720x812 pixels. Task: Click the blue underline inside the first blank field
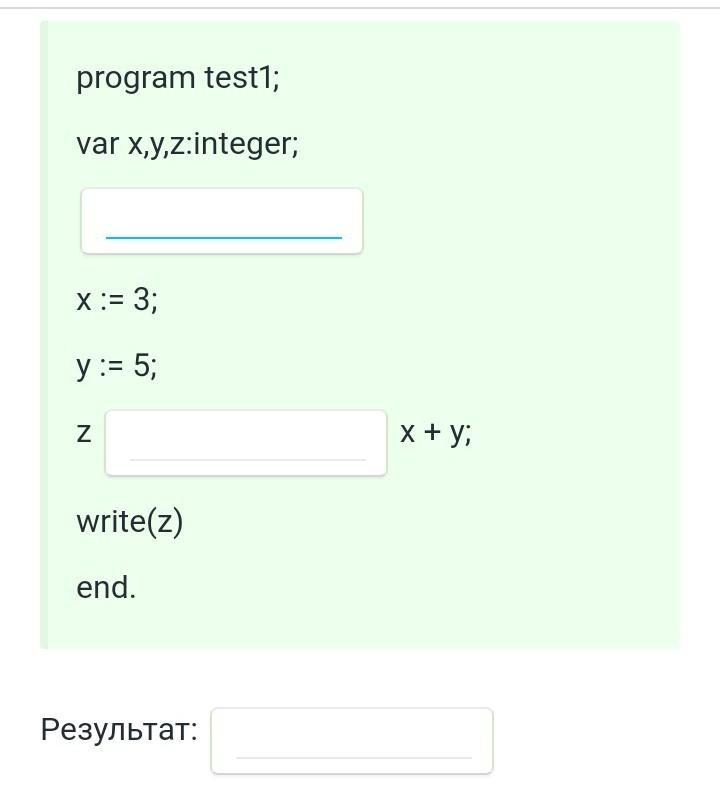point(224,238)
